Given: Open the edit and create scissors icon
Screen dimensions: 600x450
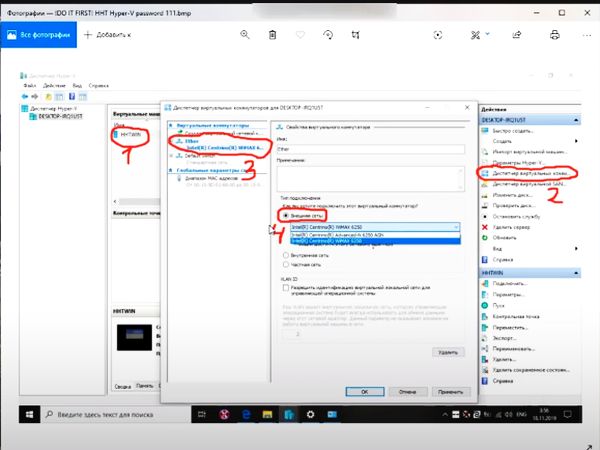Looking at the screenshot, I should [x=475, y=35].
